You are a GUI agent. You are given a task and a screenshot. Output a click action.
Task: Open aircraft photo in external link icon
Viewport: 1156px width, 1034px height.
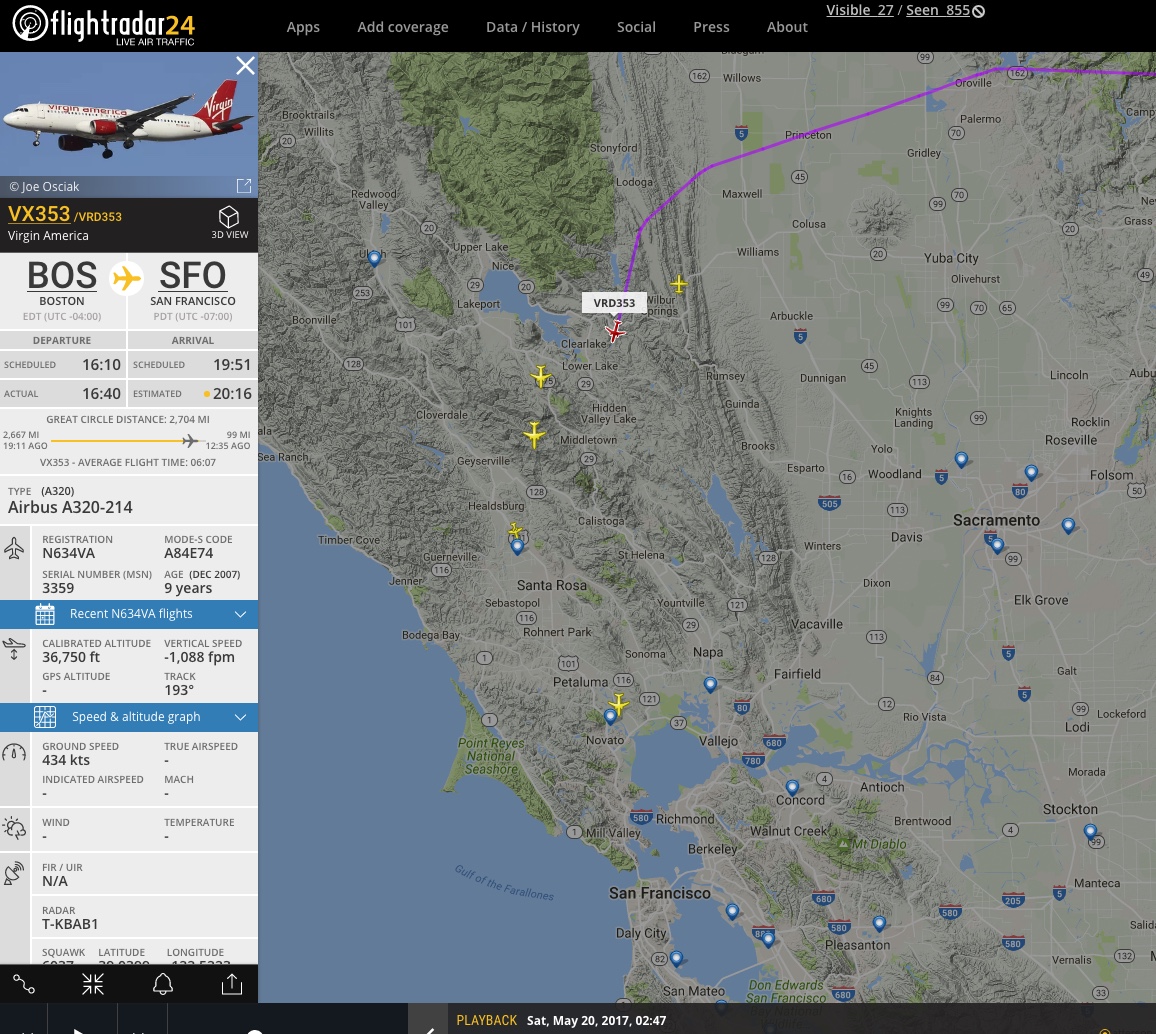[244, 186]
